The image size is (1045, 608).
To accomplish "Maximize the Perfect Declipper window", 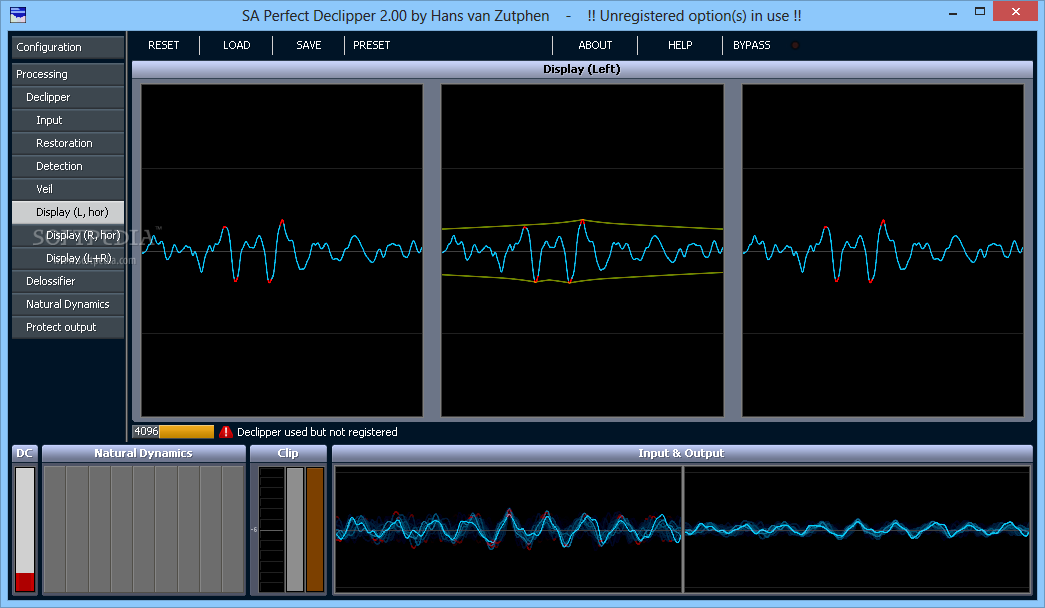I will (x=980, y=12).
